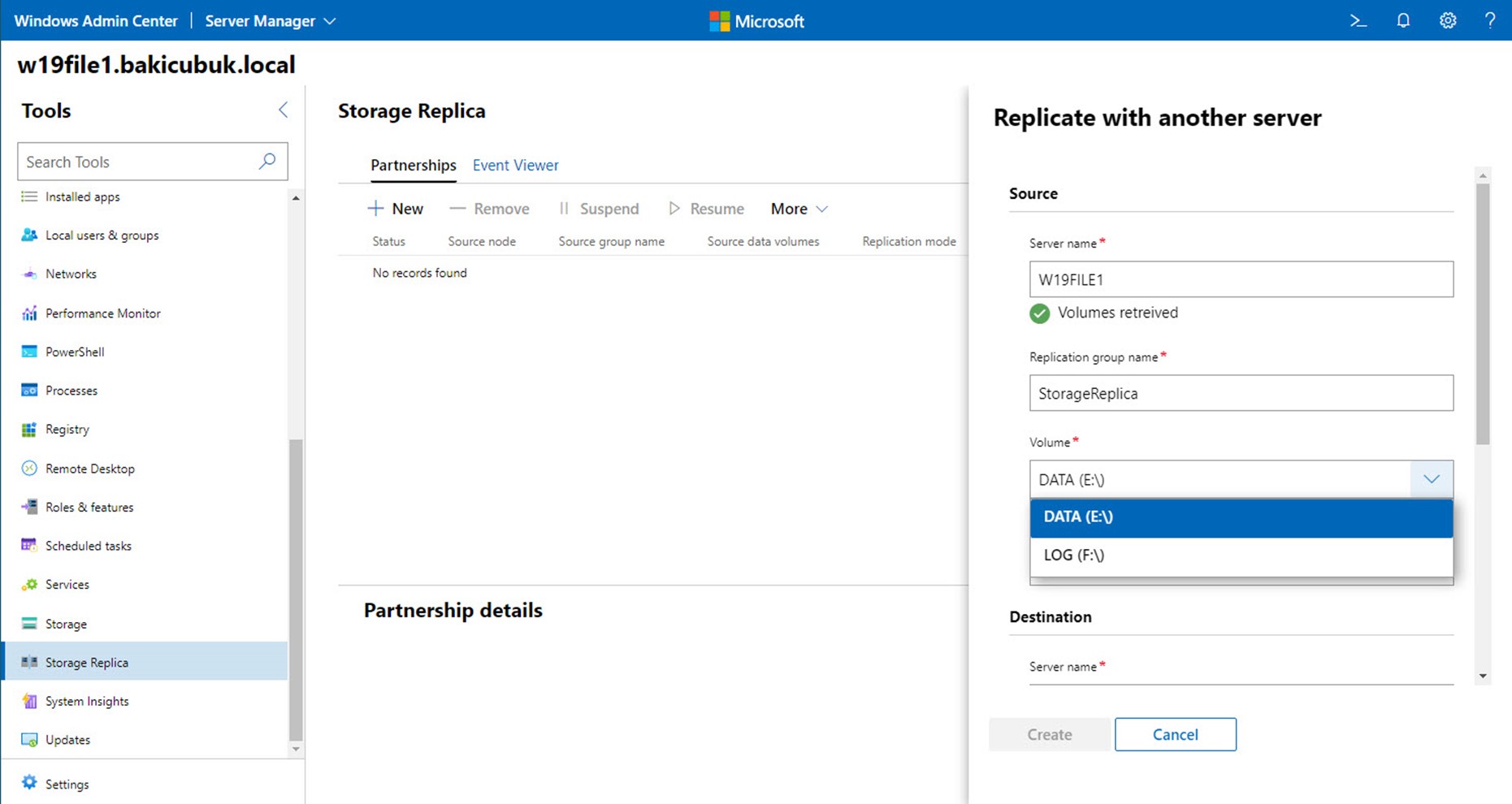Click Tools list scroll-up arrow

point(296,198)
